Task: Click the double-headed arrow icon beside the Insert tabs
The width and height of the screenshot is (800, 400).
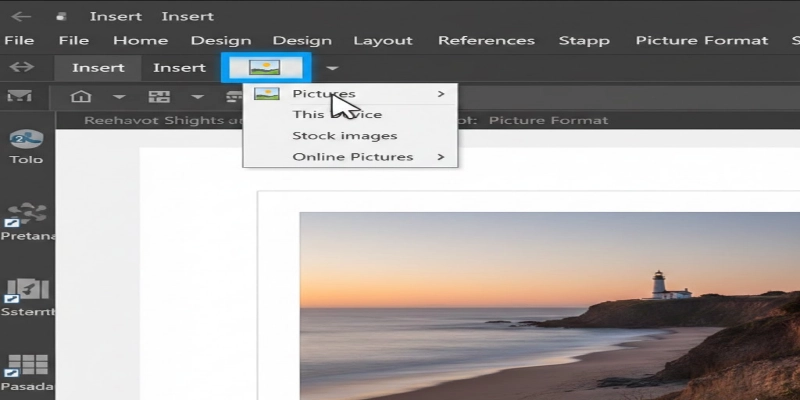Action: click(x=21, y=67)
